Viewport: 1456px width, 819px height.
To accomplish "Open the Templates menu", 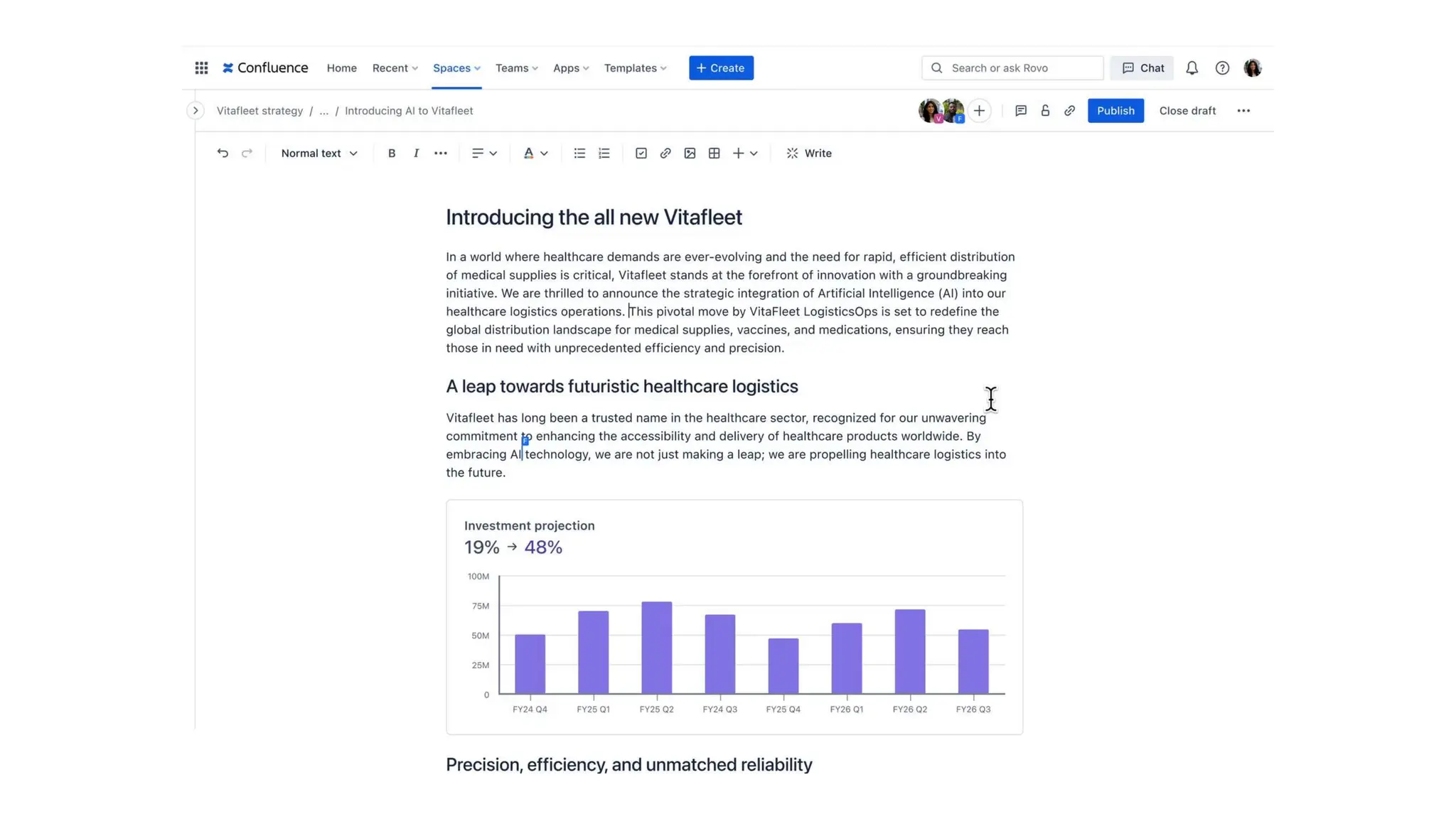I will coord(635,68).
